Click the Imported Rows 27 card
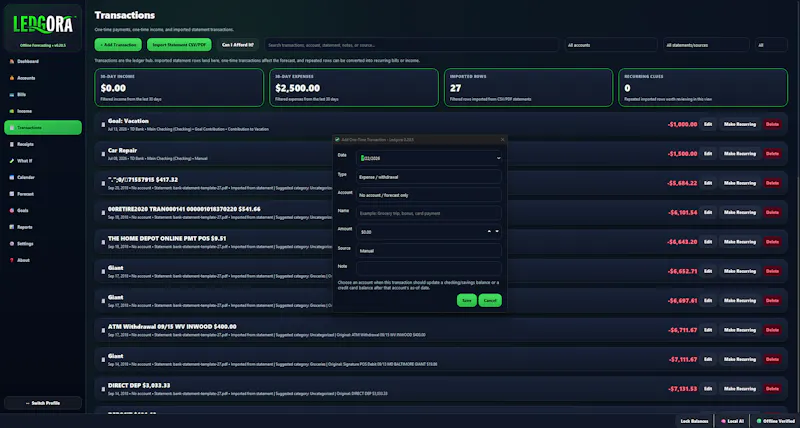This screenshot has width=800, height=428. pyautogui.click(x=528, y=88)
